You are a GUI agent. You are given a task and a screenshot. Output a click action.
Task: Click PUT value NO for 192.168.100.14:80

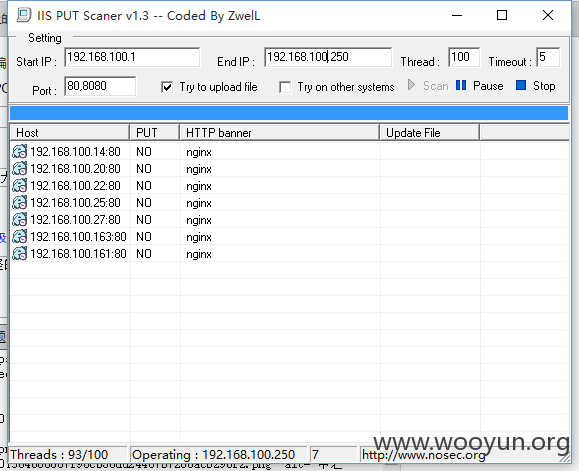point(144,152)
